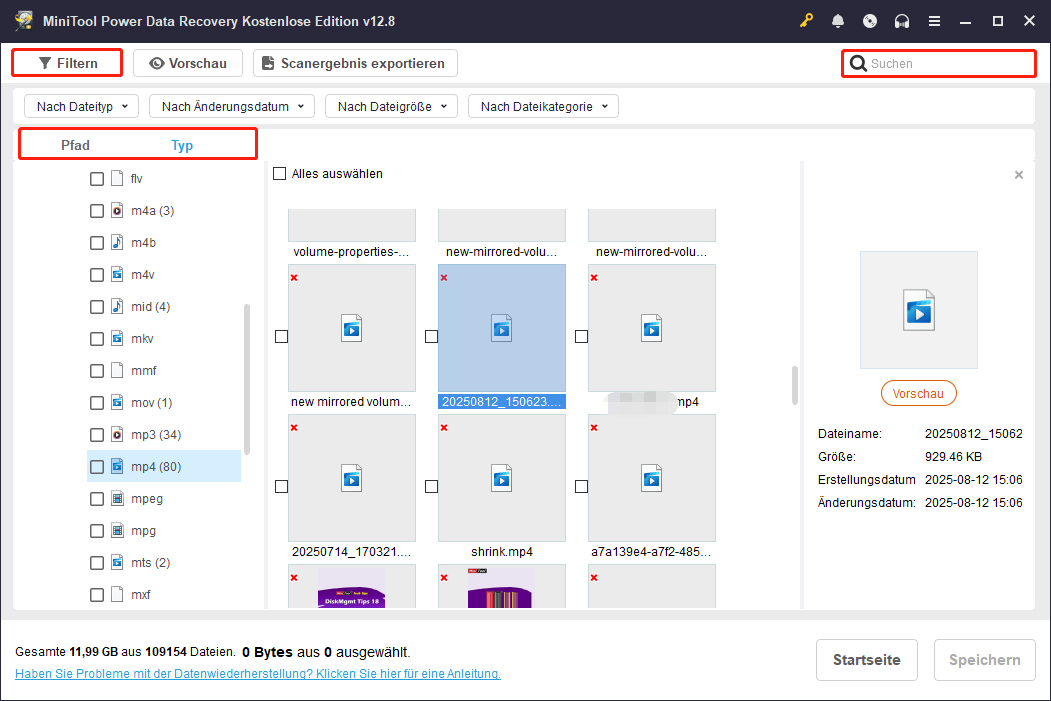The height and width of the screenshot is (701, 1051).
Task: Switch to the Pfad tab
Action: (75, 145)
